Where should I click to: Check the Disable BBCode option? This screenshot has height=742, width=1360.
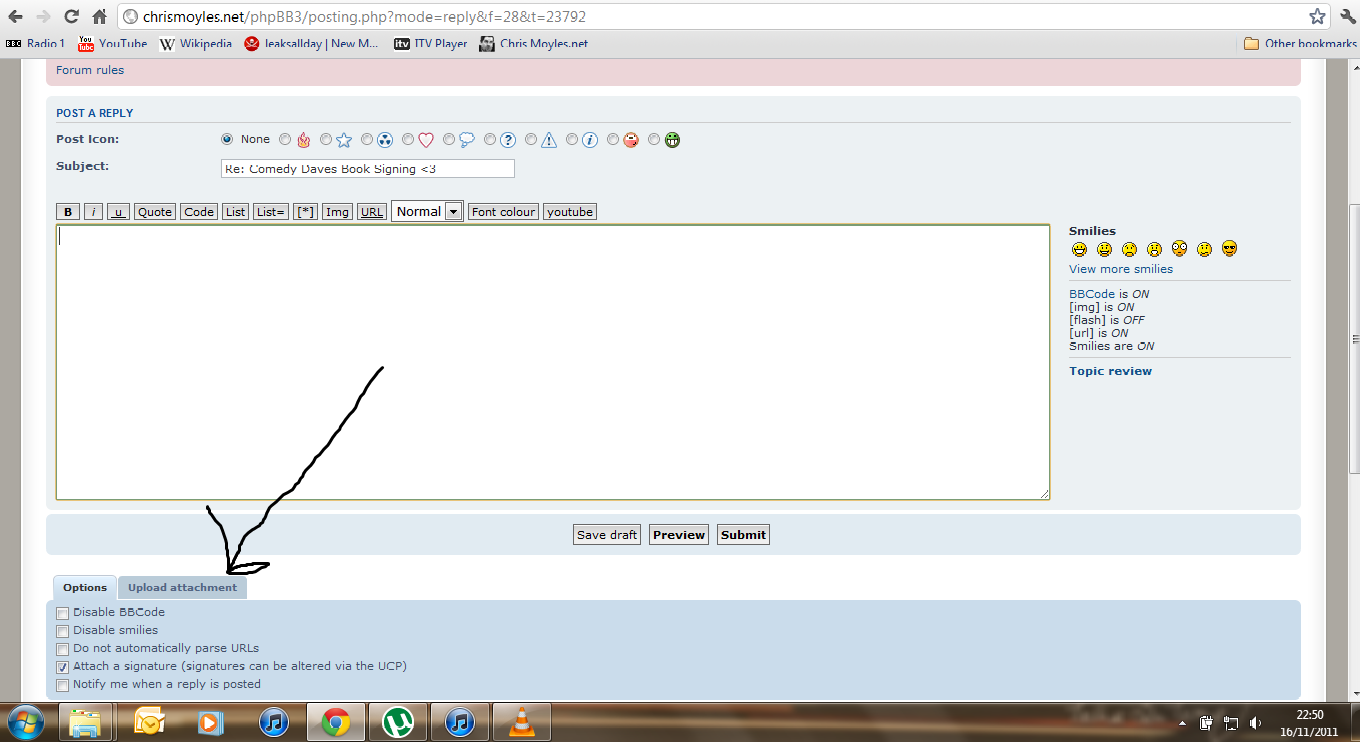[63, 613]
